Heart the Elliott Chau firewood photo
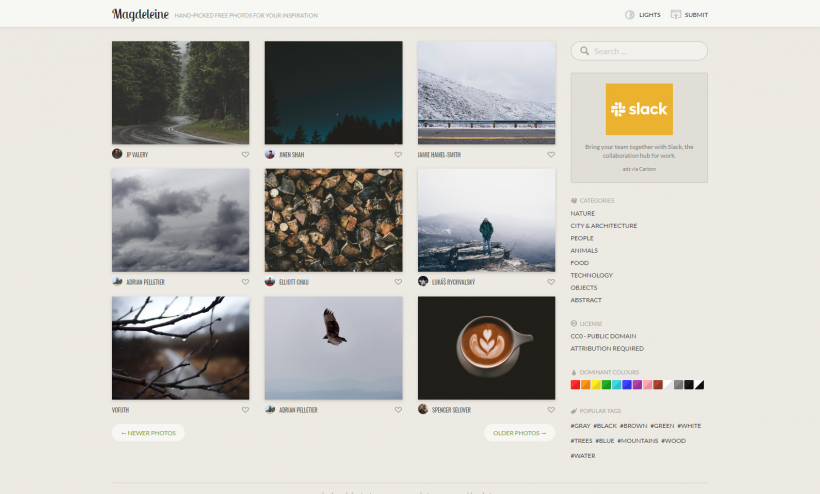 click(398, 282)
